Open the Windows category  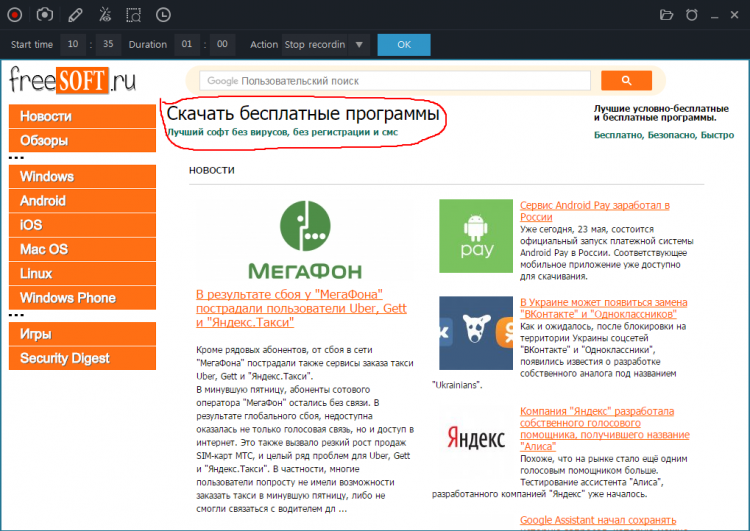point(82,177)
